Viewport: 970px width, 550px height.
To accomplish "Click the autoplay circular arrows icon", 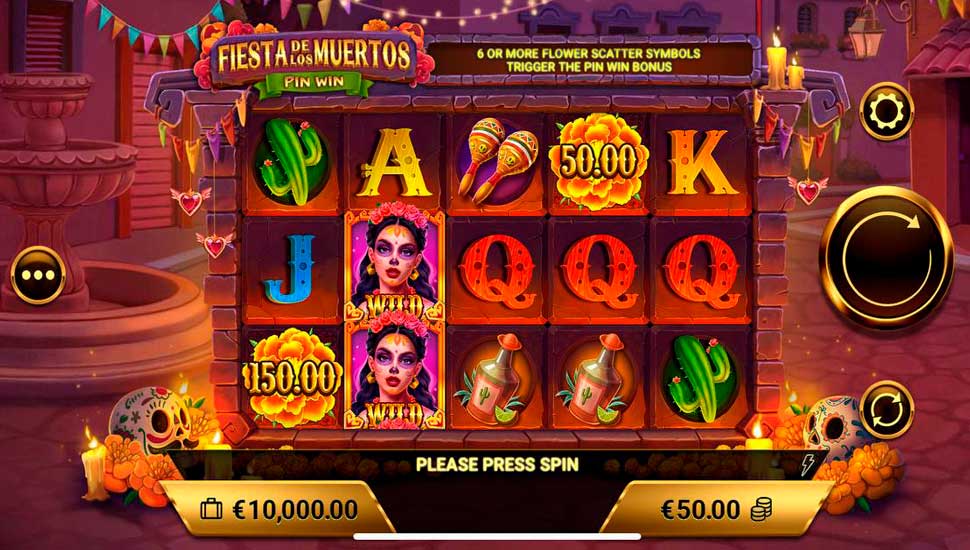I will pyautogui.click(x=886, y=410).
